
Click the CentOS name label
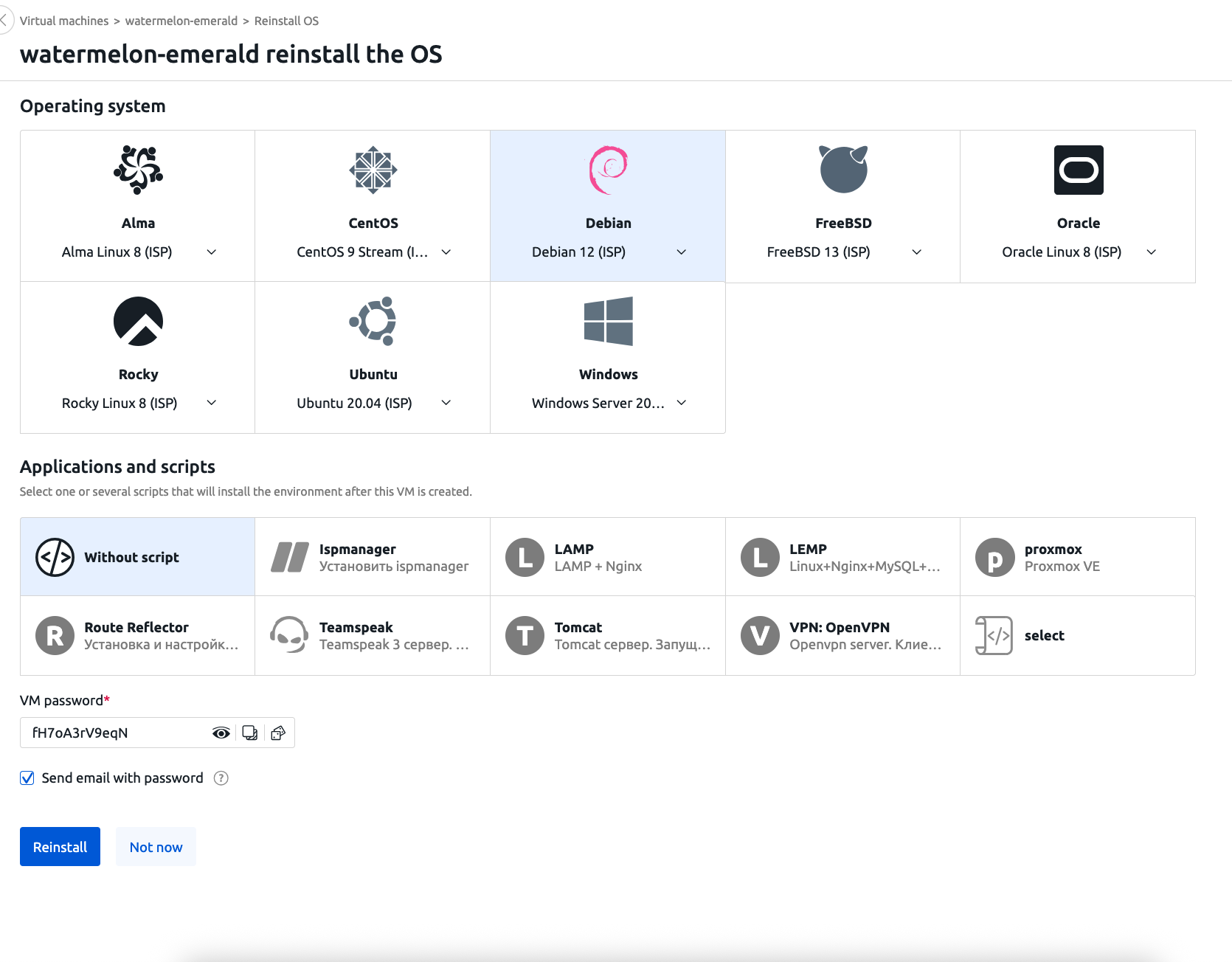(373, 224)
